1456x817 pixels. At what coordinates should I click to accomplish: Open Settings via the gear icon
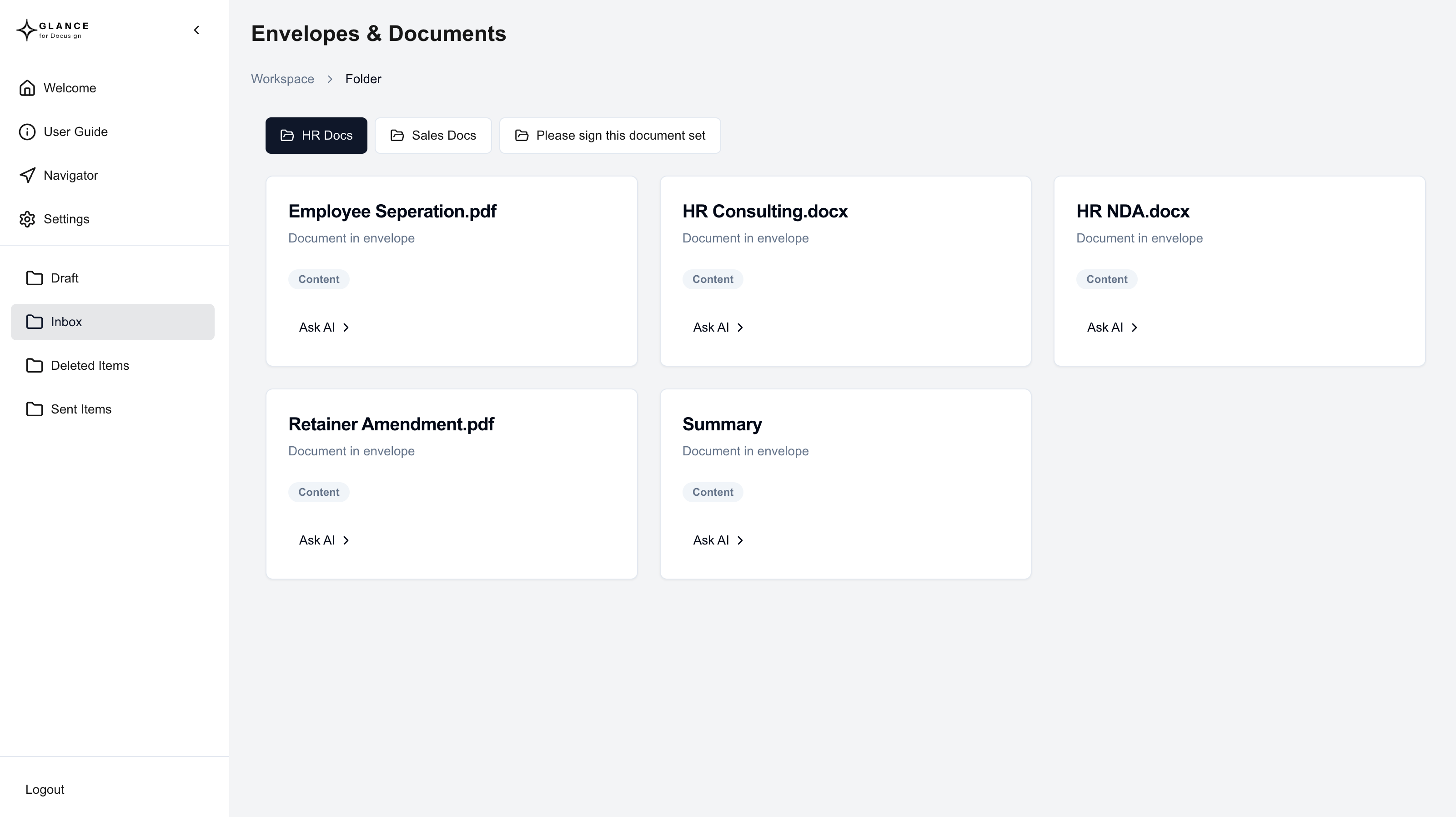[x=27, y=219]
